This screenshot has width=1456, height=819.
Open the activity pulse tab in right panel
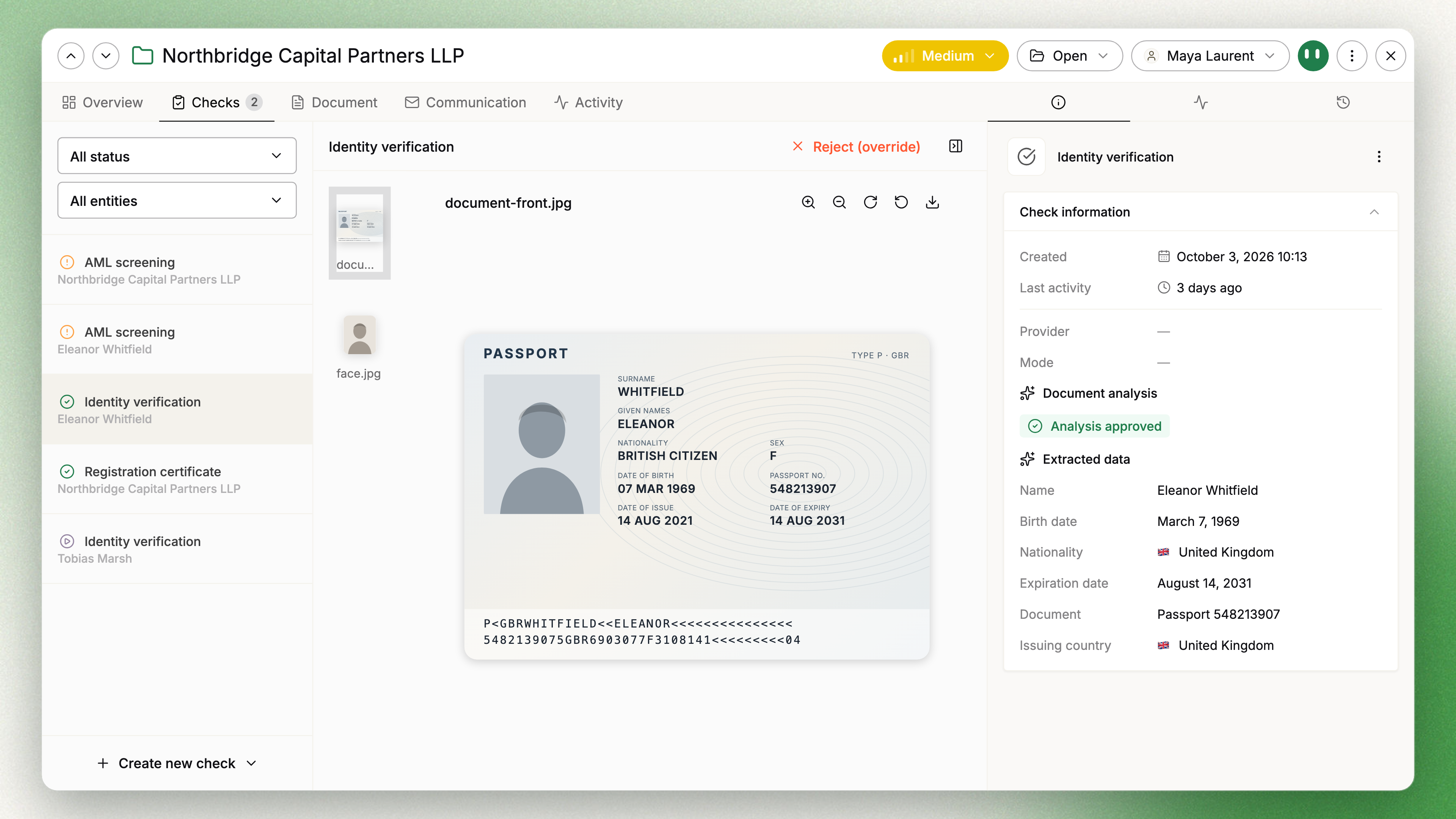(1201, 102)
